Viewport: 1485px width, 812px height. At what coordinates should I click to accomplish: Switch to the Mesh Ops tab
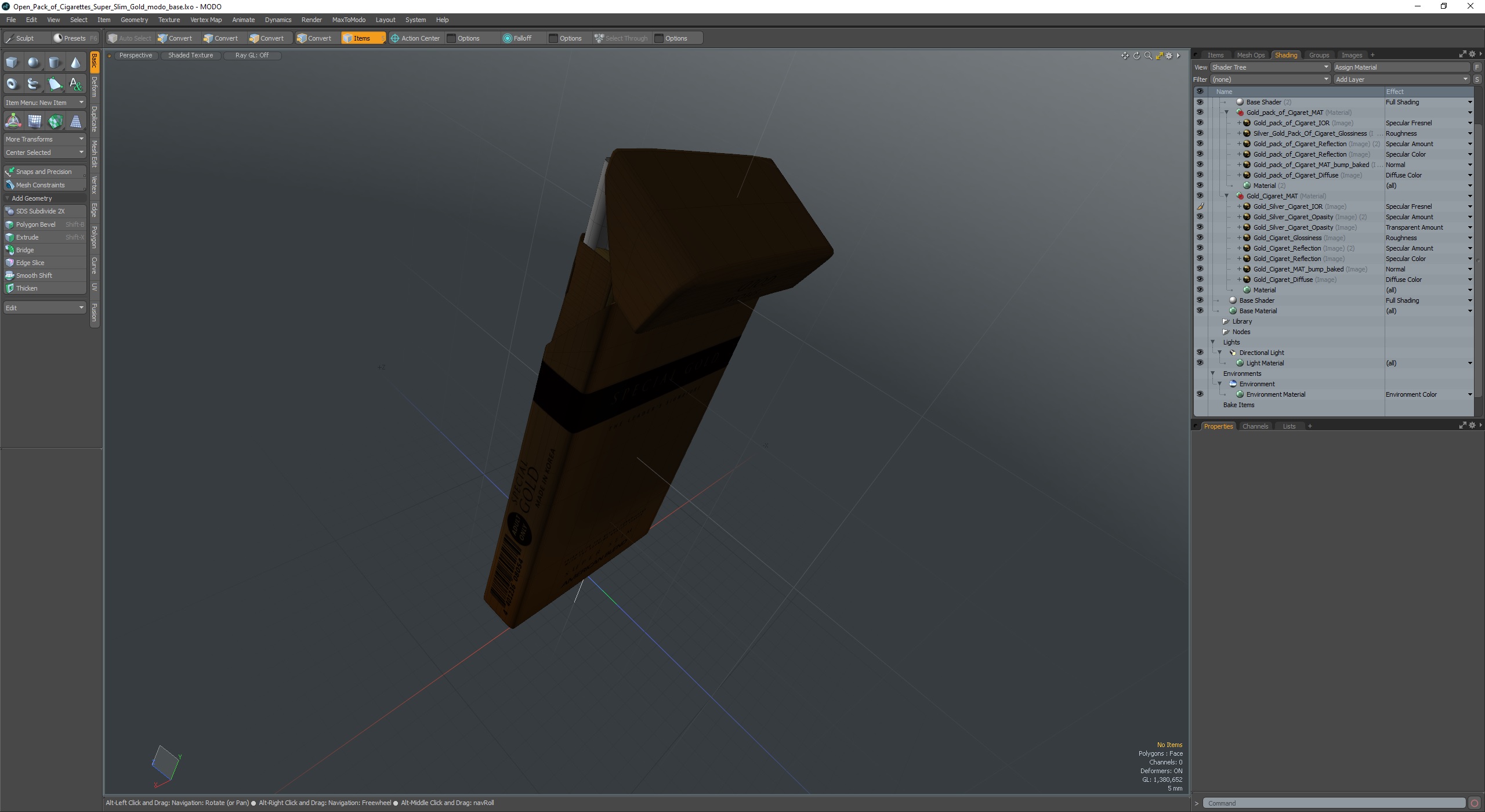[x=1250, y=55]
